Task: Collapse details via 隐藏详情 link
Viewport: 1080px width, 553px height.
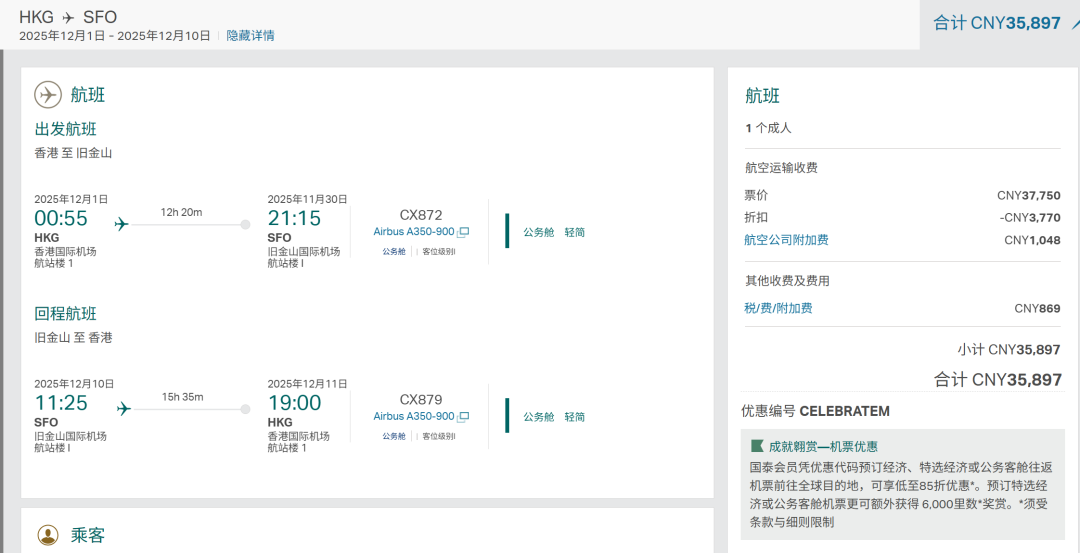Action: pyautogui.click(x=250, y=36)
